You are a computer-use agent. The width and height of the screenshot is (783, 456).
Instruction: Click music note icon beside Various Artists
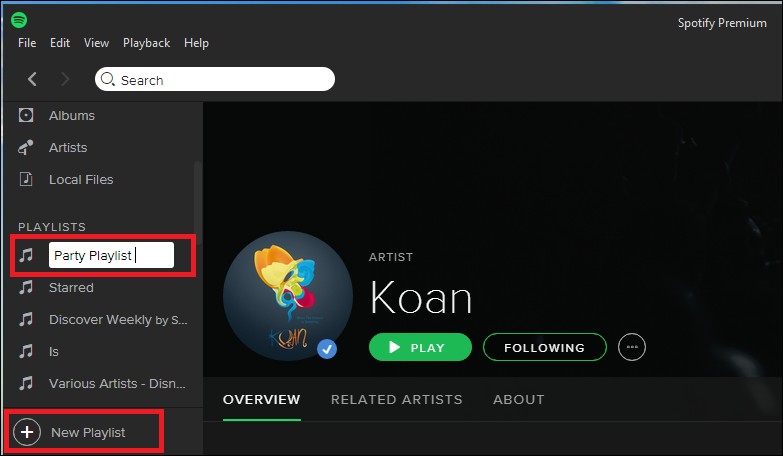(26, 383)
